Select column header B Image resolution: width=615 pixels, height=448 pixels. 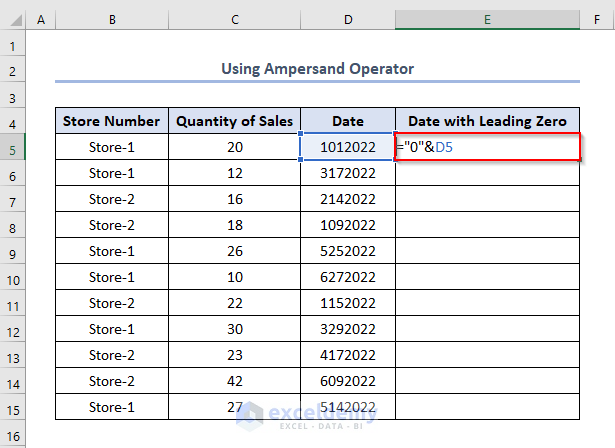click(x=111, y=20)
